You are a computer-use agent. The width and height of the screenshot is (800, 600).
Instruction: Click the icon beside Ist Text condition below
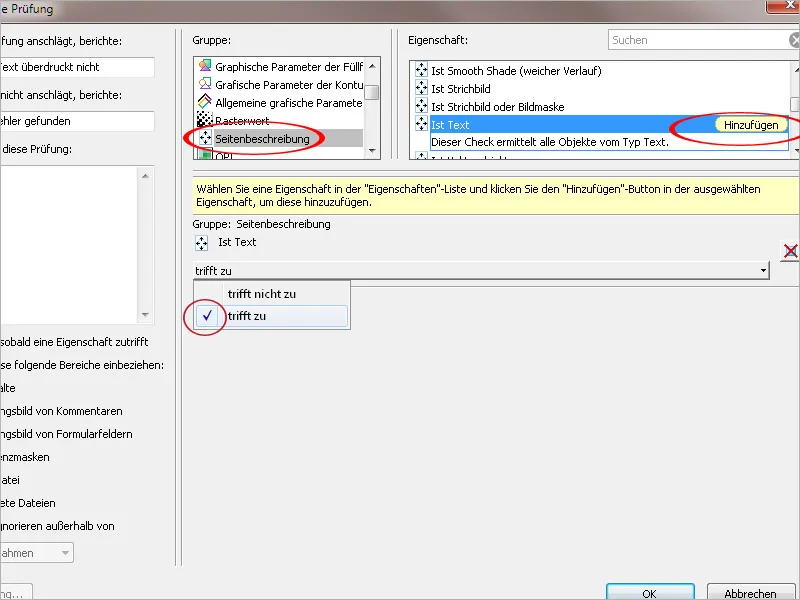coord(202,243)
